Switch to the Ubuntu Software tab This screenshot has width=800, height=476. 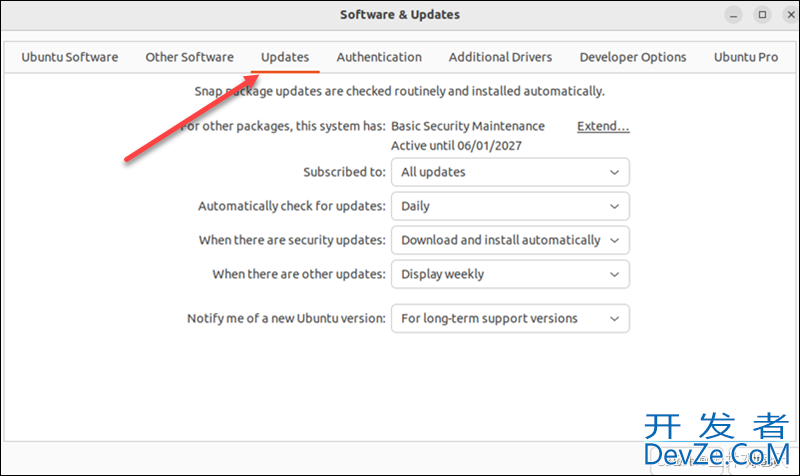[69, 57]
